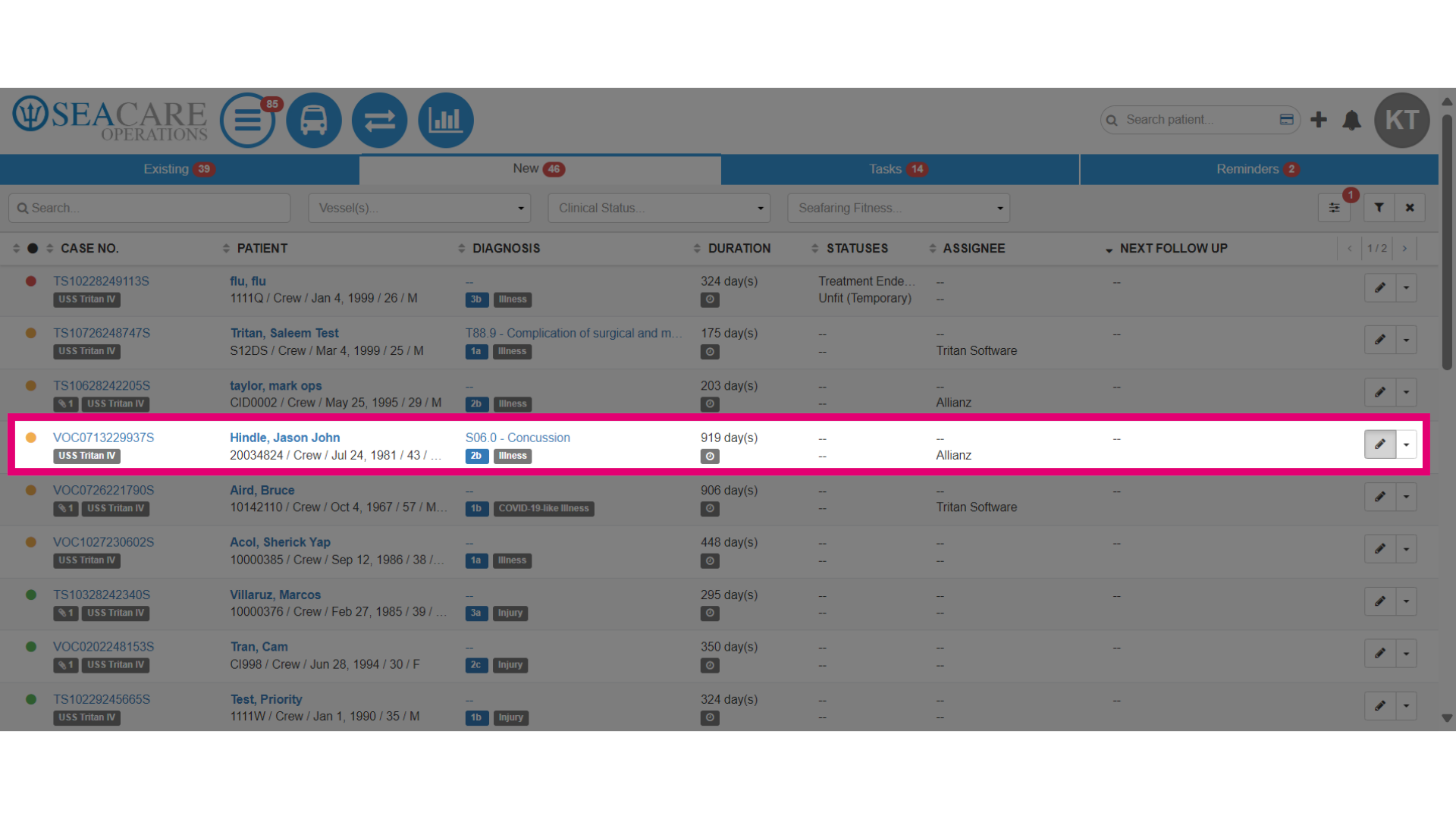Expand actions dropdown for Aird, Bruce
The width and height of the screenshot is (1456, 819).
(x=1407, y=497)
